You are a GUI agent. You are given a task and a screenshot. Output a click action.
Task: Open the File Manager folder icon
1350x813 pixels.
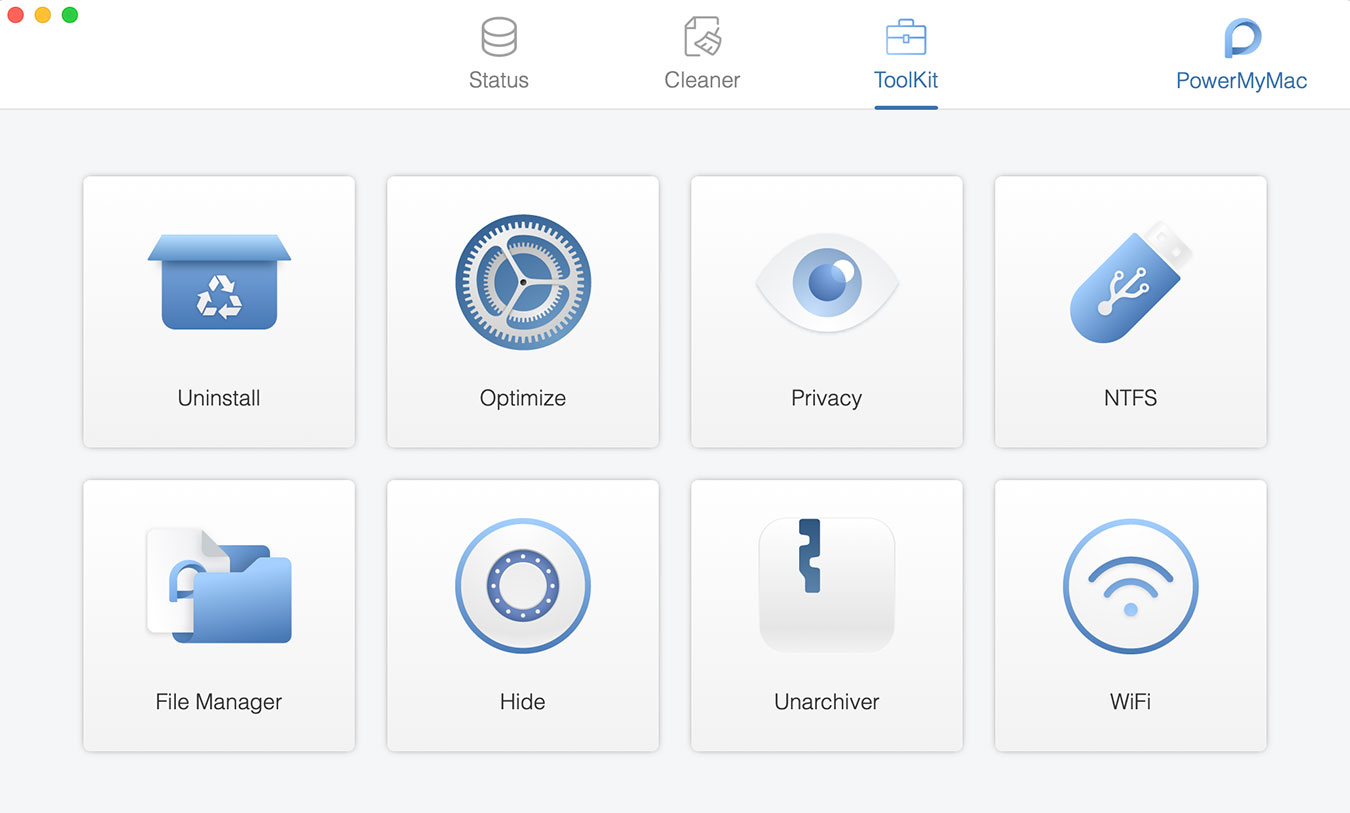218,586
